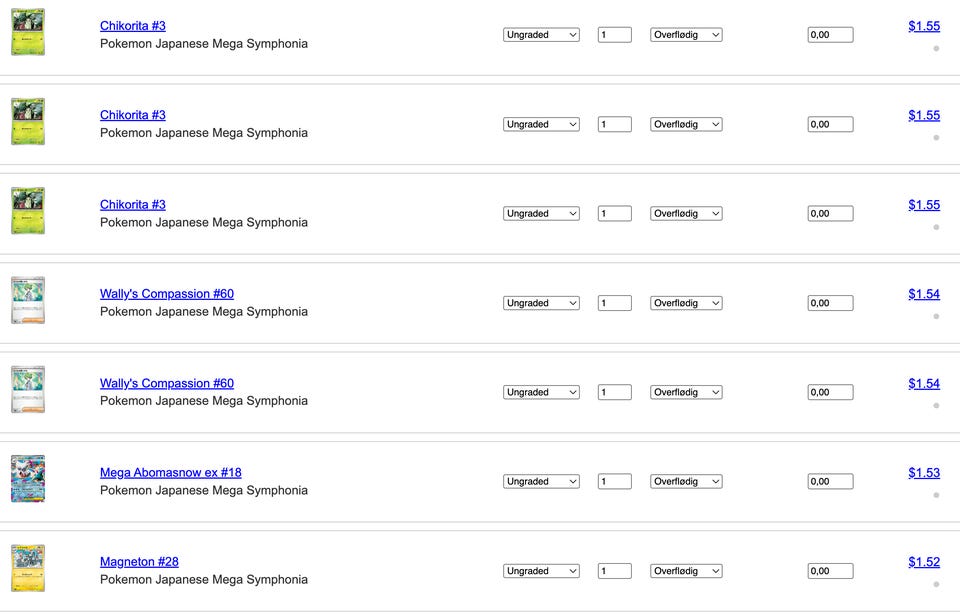Click the Magneton #28 card image

pos(28,568)
